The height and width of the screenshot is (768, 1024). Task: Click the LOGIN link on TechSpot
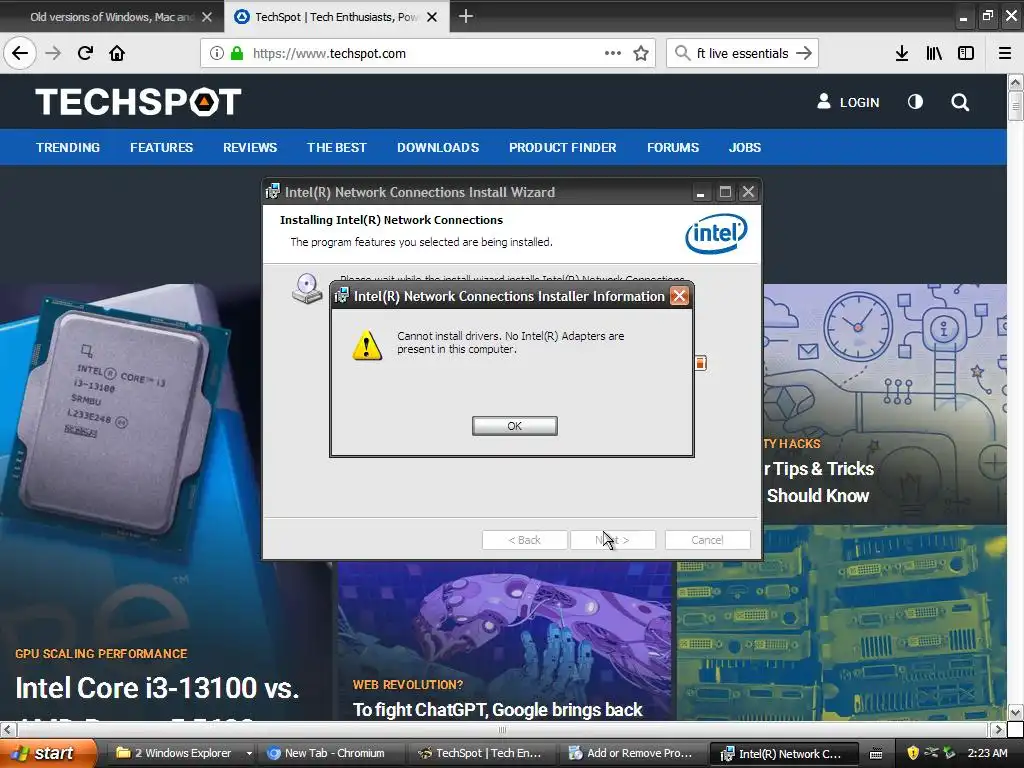848,102
